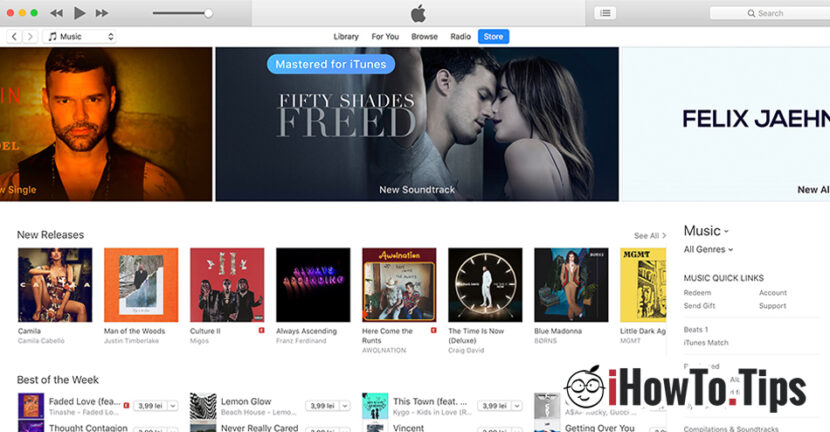Viewport: 830px width, 432px height.
Task: Switch to the Store tab
Action: point(493,37)
